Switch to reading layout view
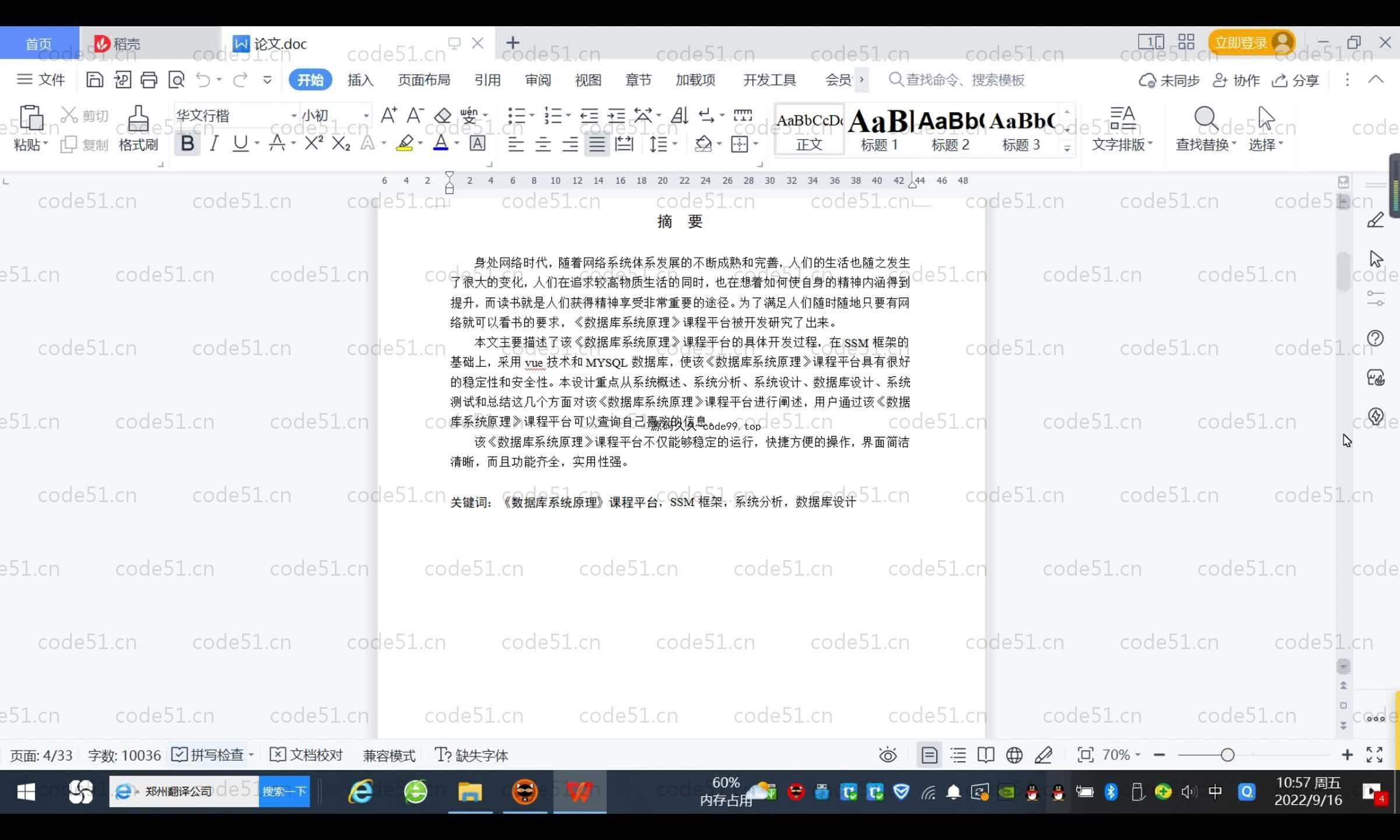The image size is (1400, 840). click(x=986, y=755)
